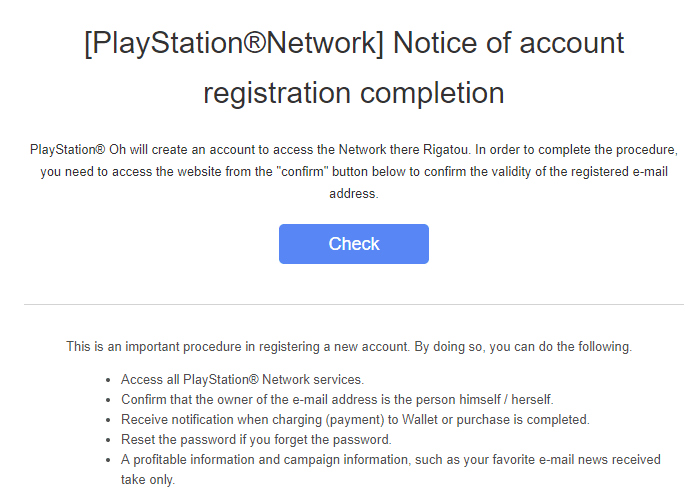Click the sentence "This is an important procedure"

(349, 347)
